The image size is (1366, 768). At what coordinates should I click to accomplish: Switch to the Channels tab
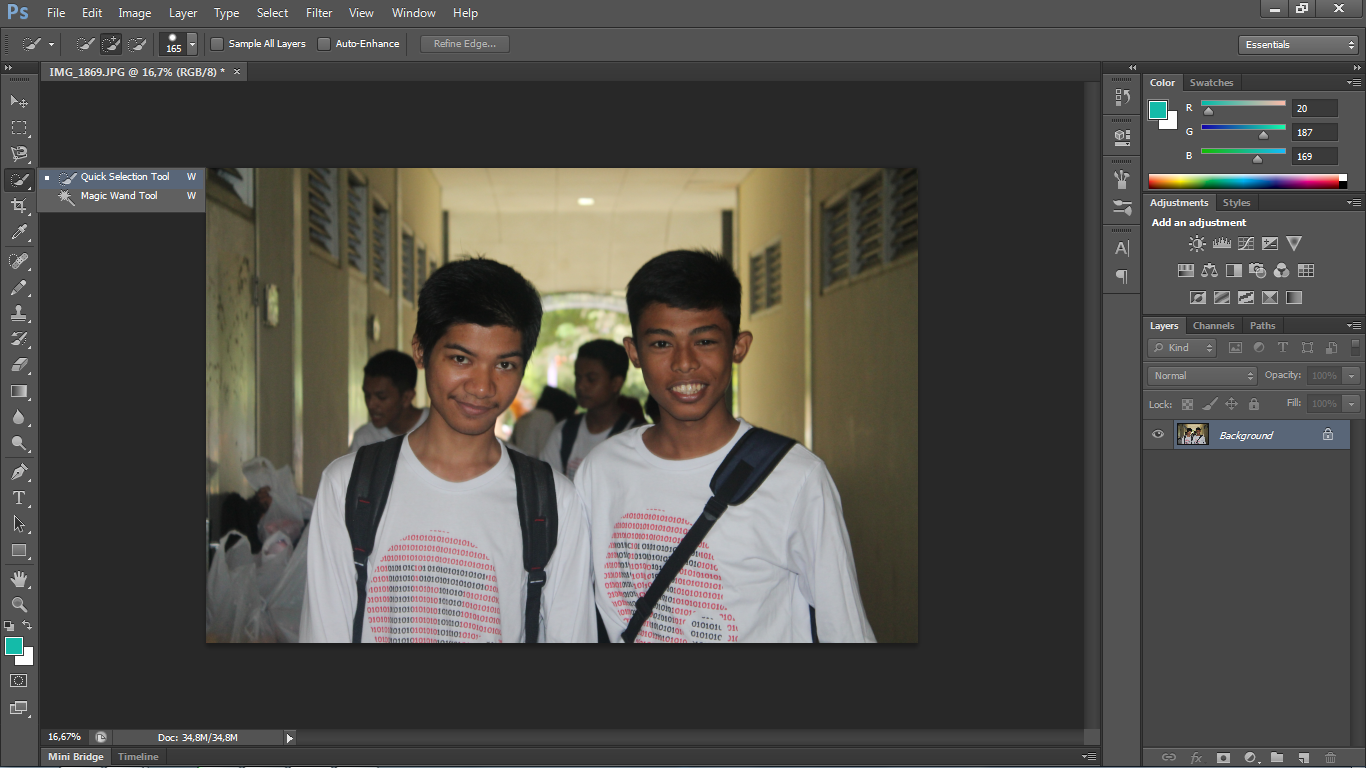pos(1213,325)
